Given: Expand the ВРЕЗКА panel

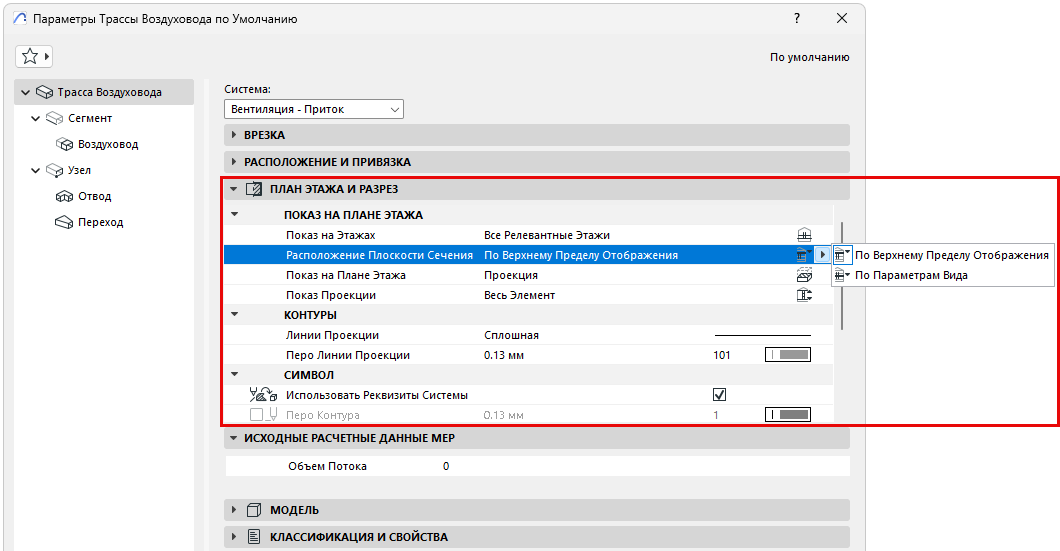Looking at the screenshot, I should point(234,135).
